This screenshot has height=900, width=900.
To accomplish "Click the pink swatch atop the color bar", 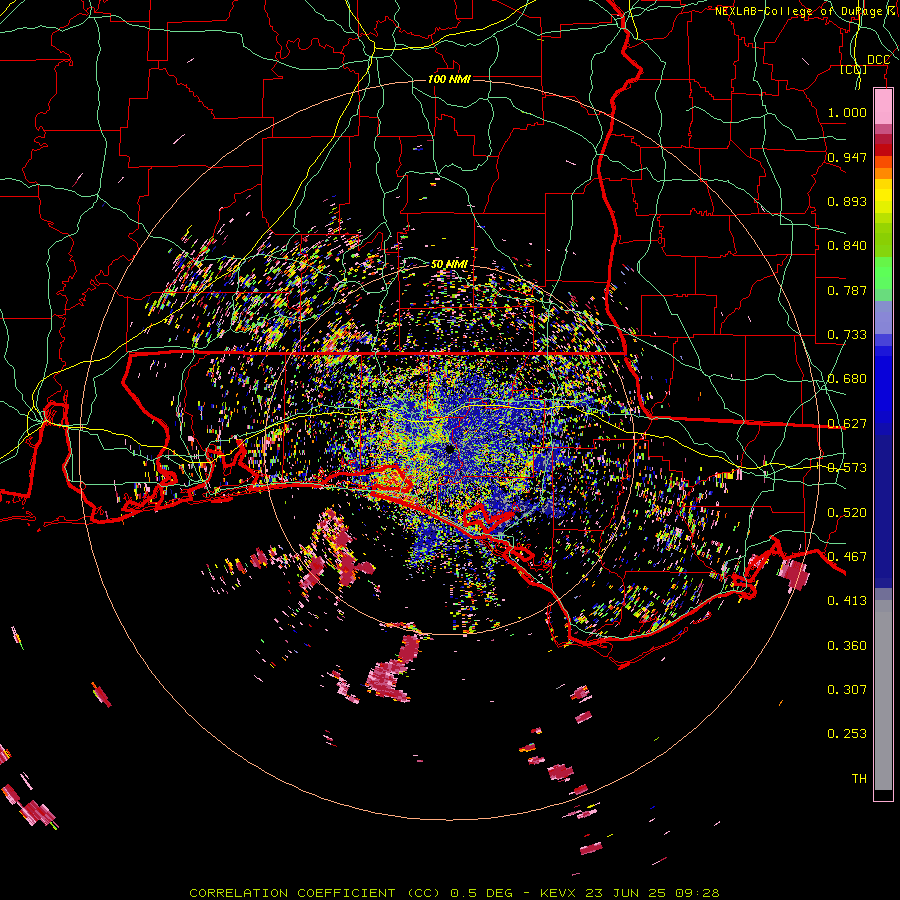I will (x=883, y=107).
